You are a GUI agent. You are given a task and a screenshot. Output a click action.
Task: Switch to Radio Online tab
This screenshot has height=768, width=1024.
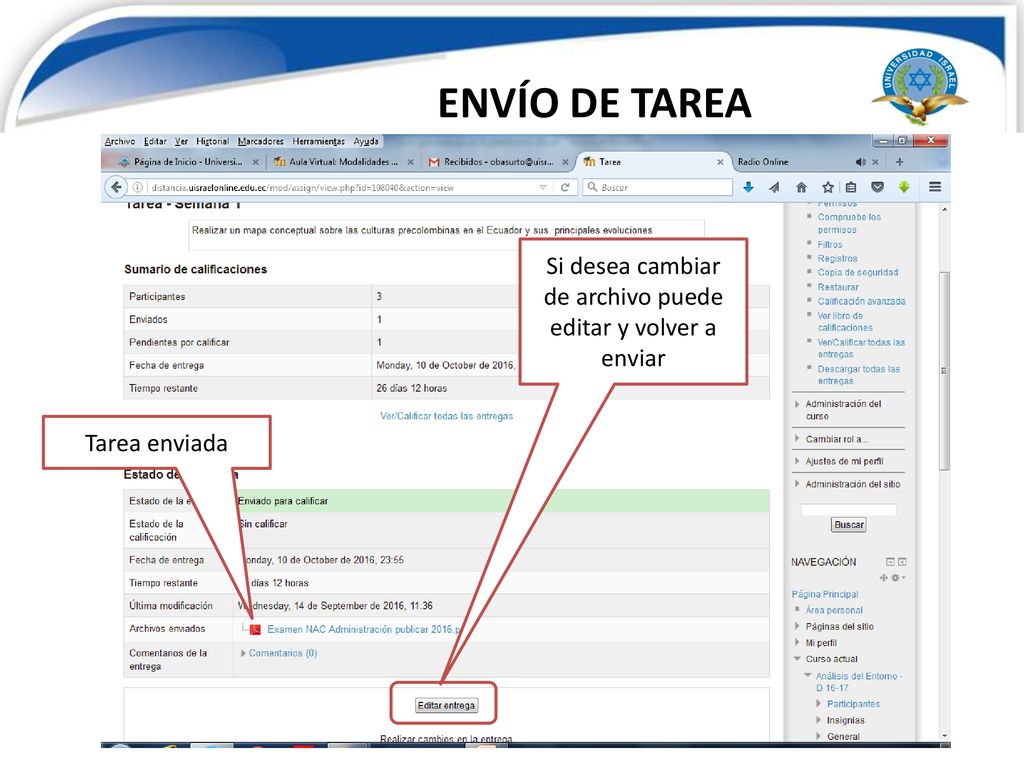(763, 162)
